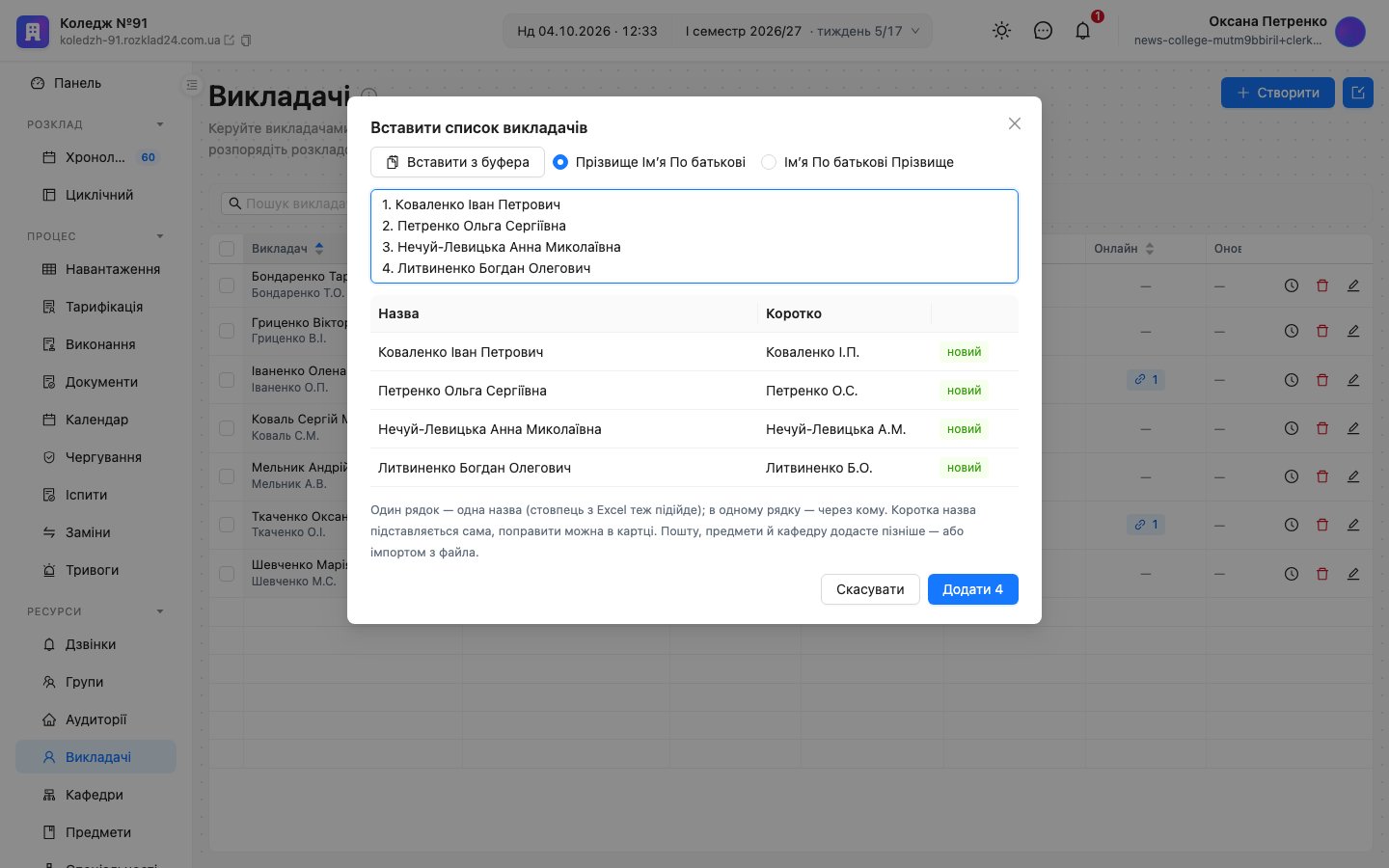
Task: Copy the college URL with copy icon
Action: coord(246,41)
